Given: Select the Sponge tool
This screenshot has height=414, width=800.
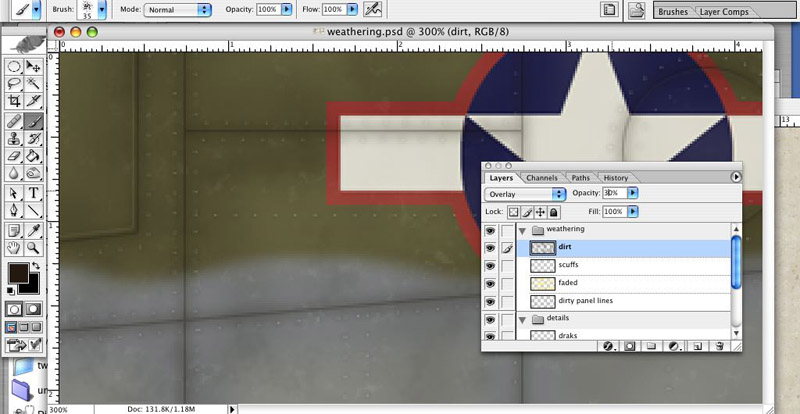Looking at the screenshot, I should [34, 173].
